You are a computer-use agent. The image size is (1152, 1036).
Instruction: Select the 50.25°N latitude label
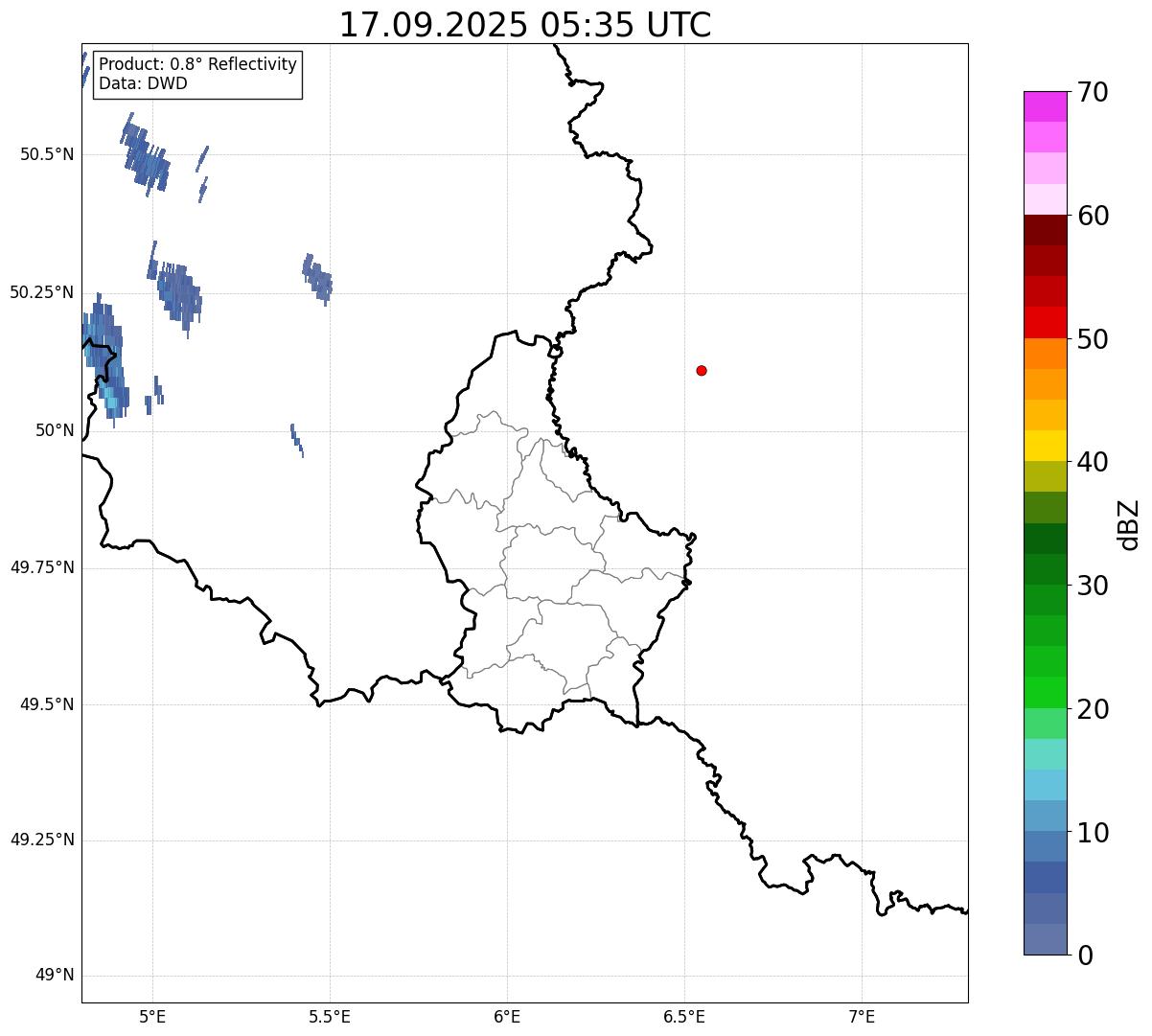point(42,292)
